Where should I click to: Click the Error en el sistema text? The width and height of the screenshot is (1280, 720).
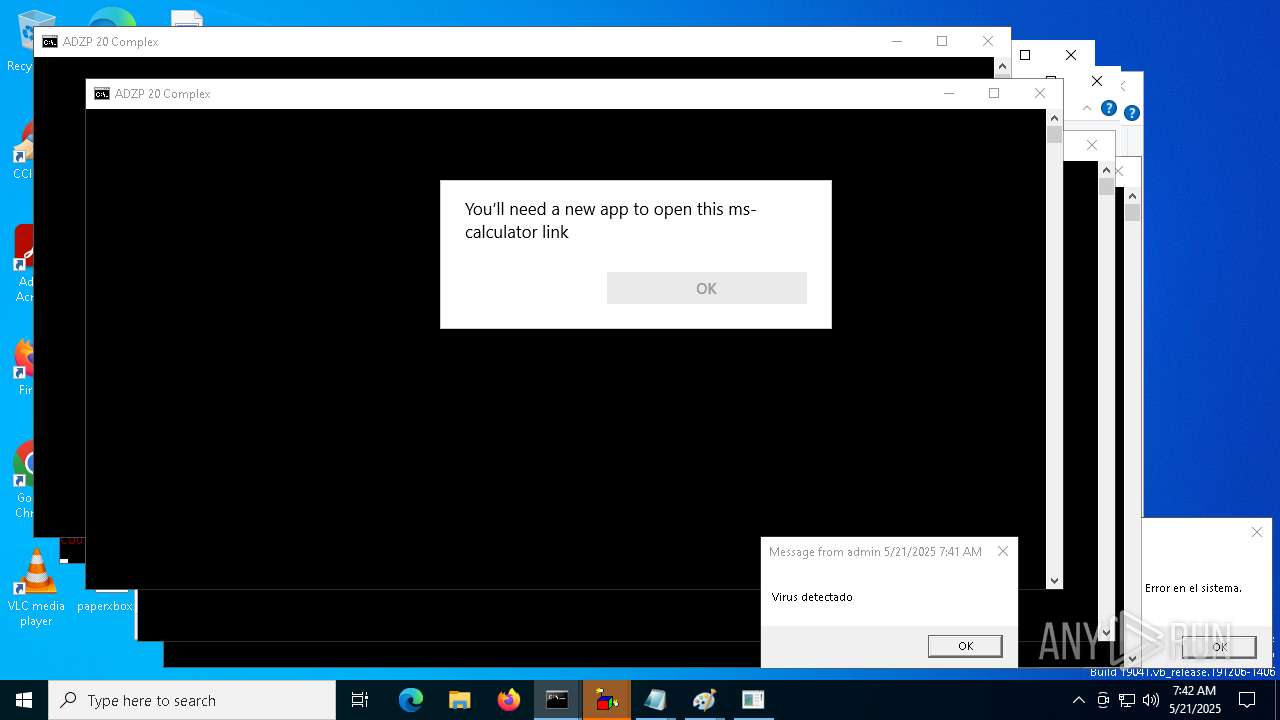point(1193,588)
